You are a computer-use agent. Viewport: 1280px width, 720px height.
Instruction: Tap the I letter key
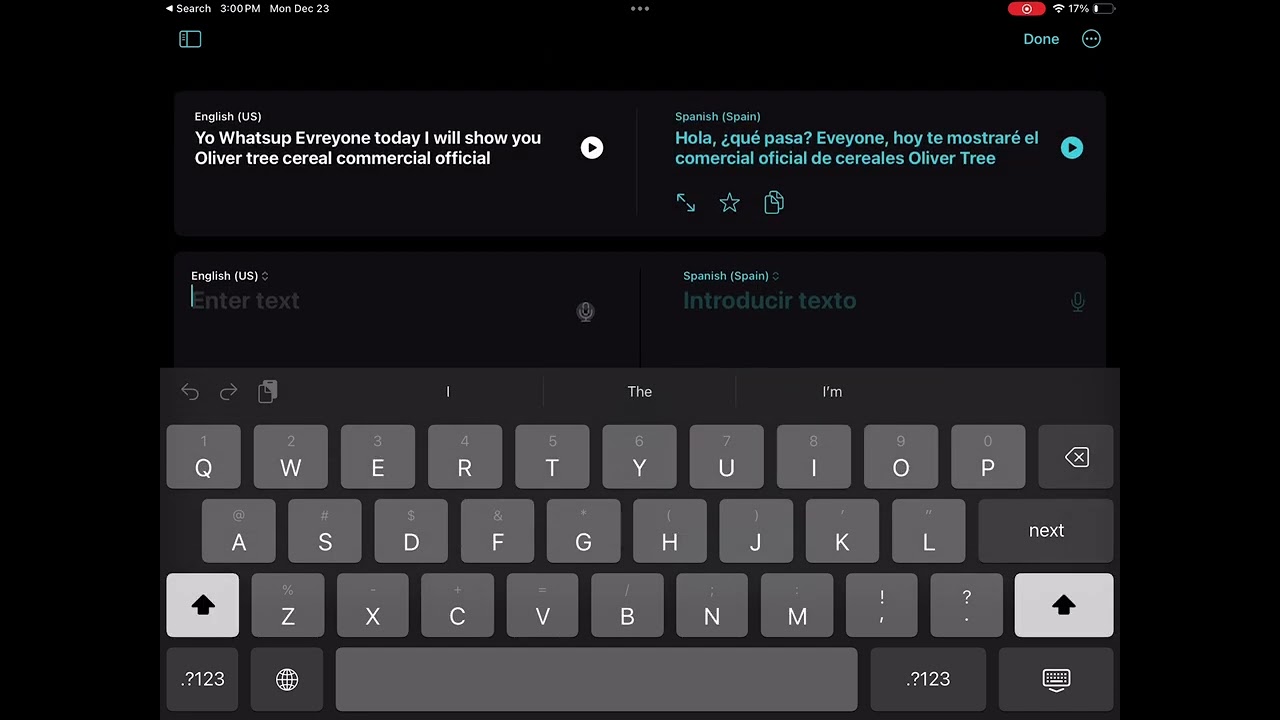(x=814, y=457)
